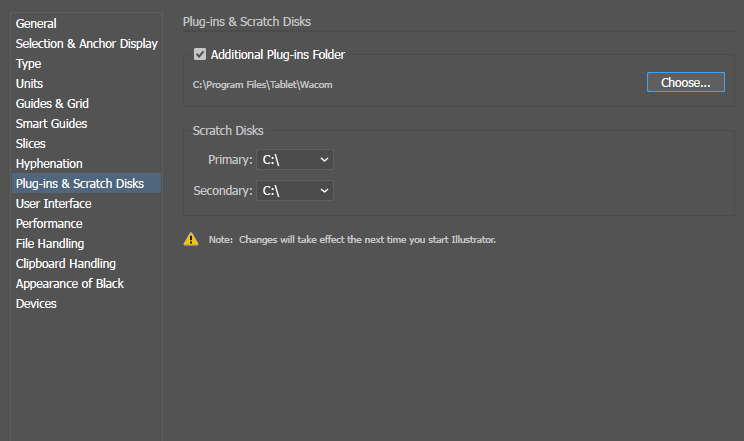Click the Choose... button

coord(685,83)
